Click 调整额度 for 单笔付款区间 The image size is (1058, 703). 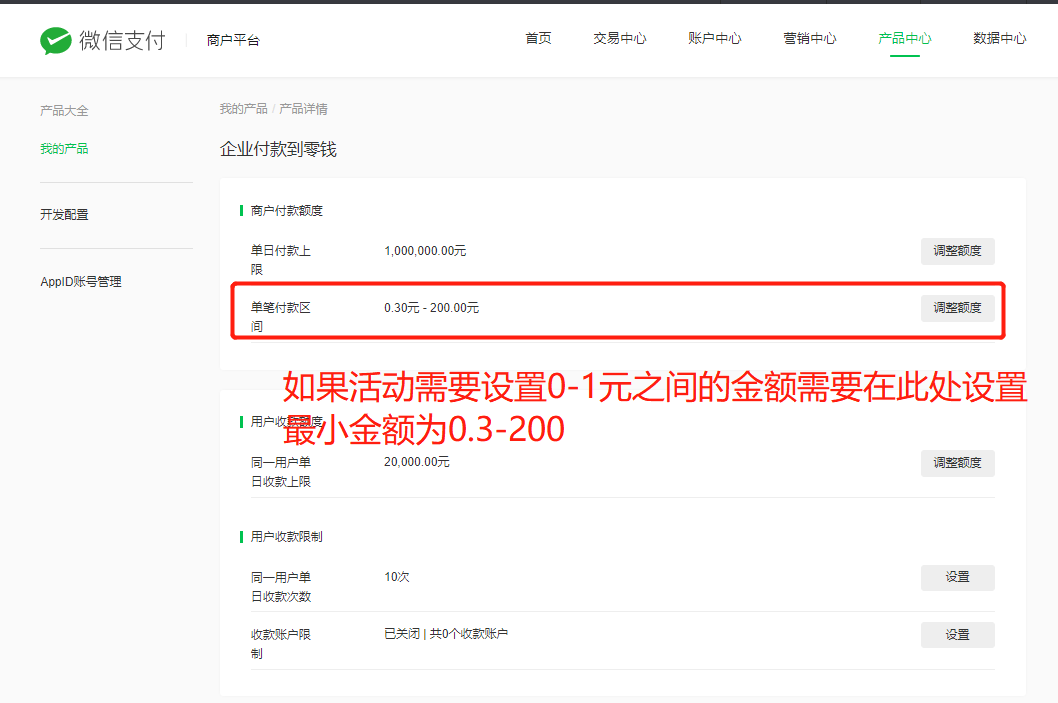(957, 308)
